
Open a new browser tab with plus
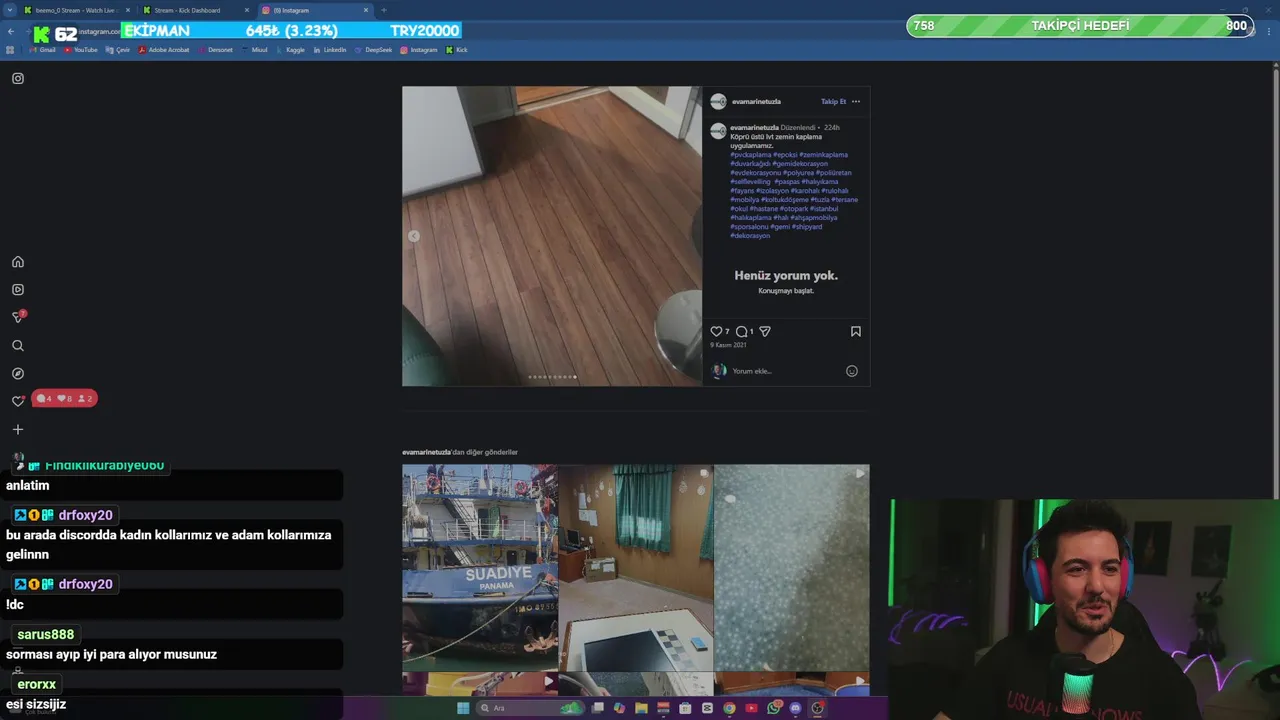coord(384,10)
